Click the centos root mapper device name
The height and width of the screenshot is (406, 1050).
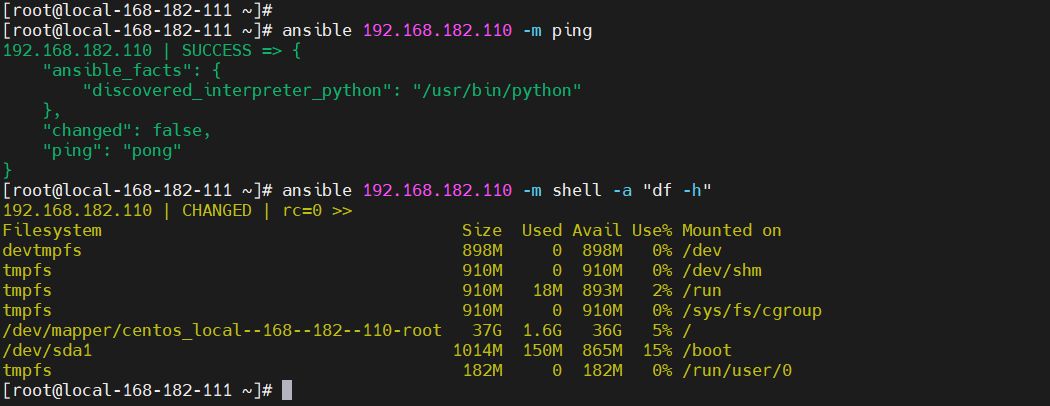[222, 330]
